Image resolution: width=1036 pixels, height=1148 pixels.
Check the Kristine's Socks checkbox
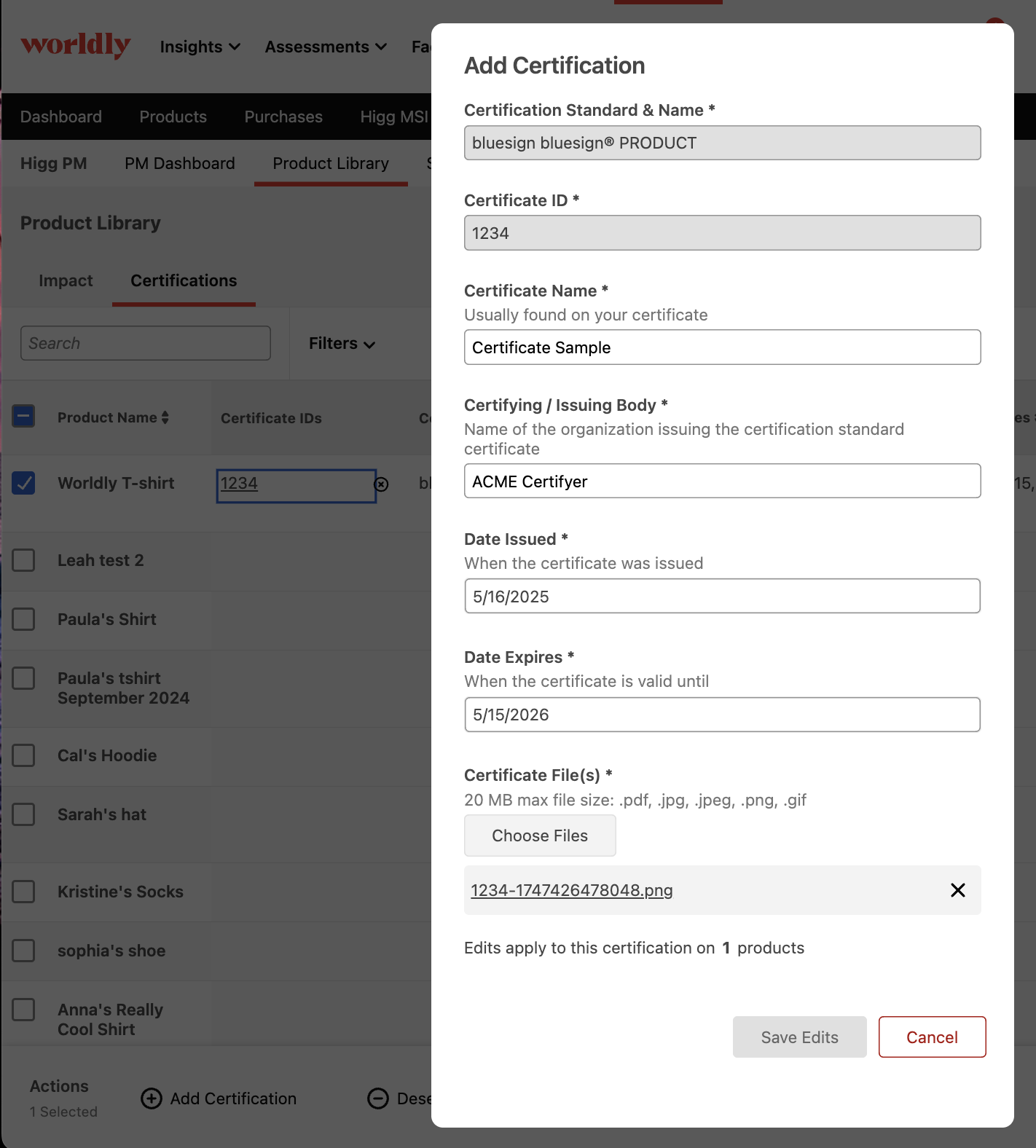(x=23, y=892)
